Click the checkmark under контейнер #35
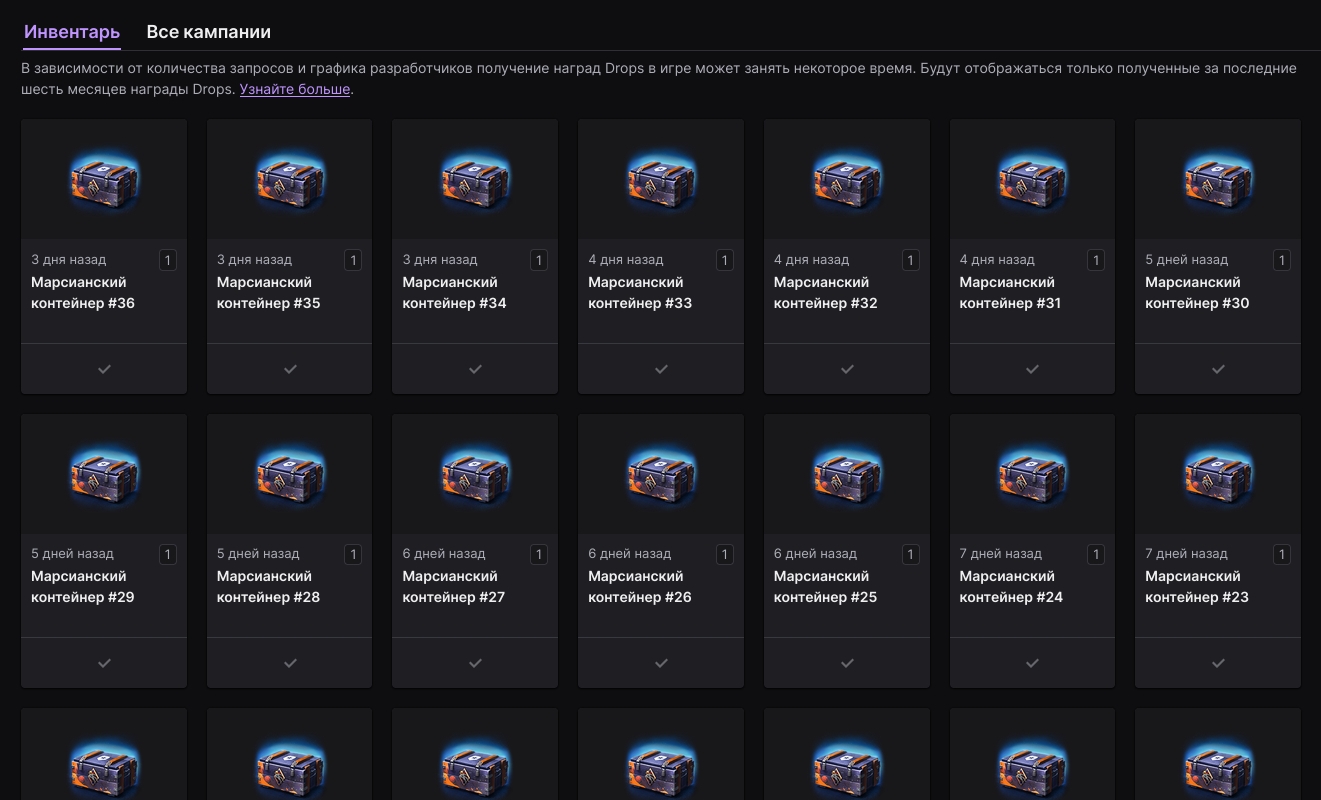The height and width of the screenshot is (800, 1321). click(x=290, y=369)
